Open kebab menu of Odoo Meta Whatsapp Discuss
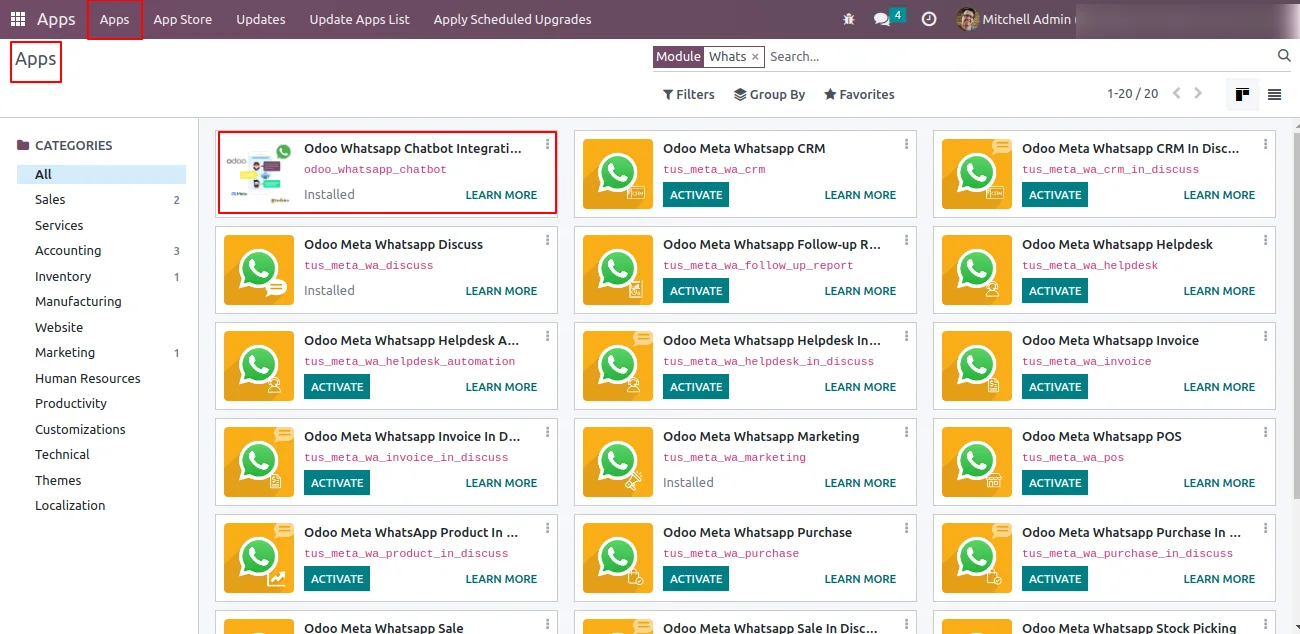 pos(548,240)
